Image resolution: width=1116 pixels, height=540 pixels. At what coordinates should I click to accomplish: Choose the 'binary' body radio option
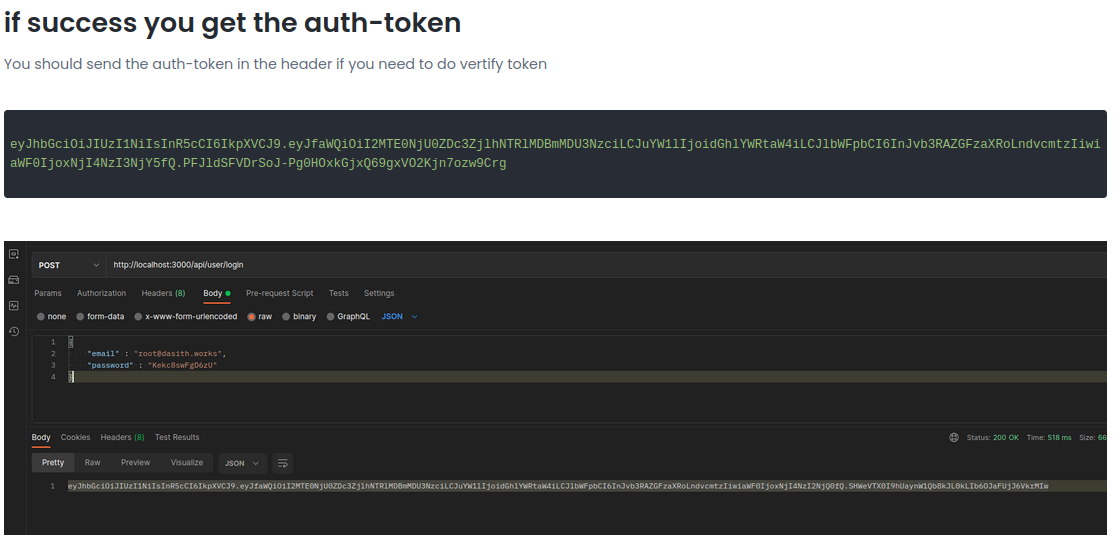click(x=286, y=317)
